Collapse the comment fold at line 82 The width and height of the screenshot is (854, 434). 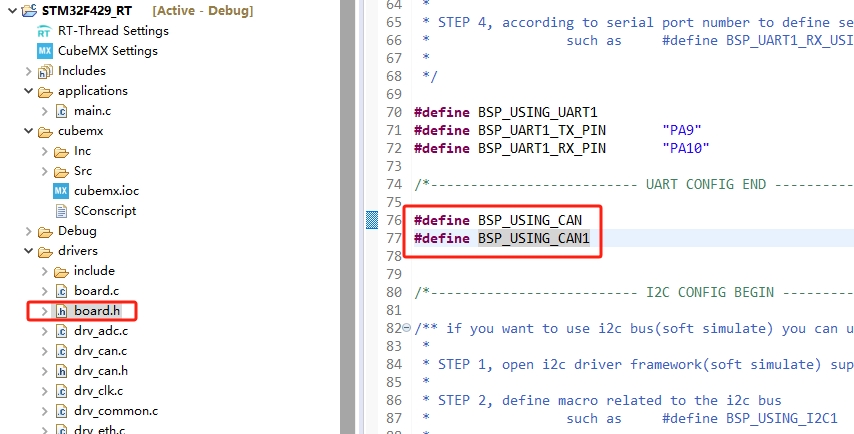pyautogui.click(x=406, y=328)
